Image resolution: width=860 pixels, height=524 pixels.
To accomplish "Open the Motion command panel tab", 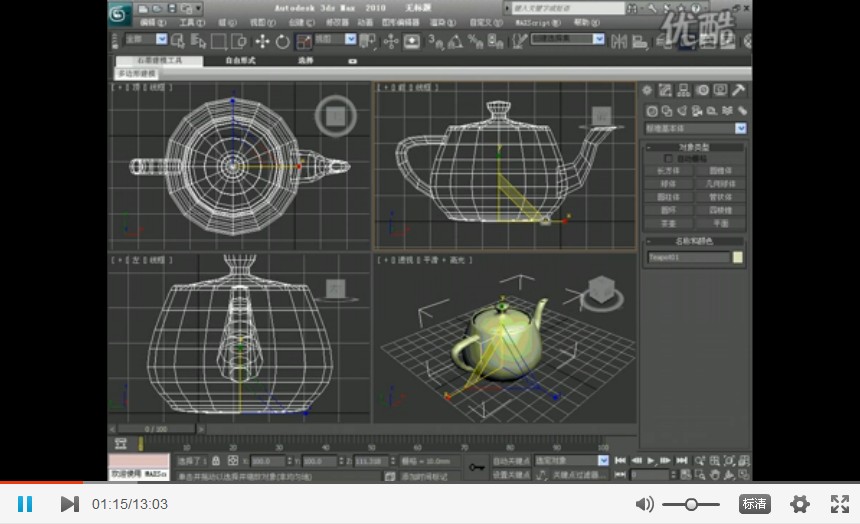I will point(702,91).
